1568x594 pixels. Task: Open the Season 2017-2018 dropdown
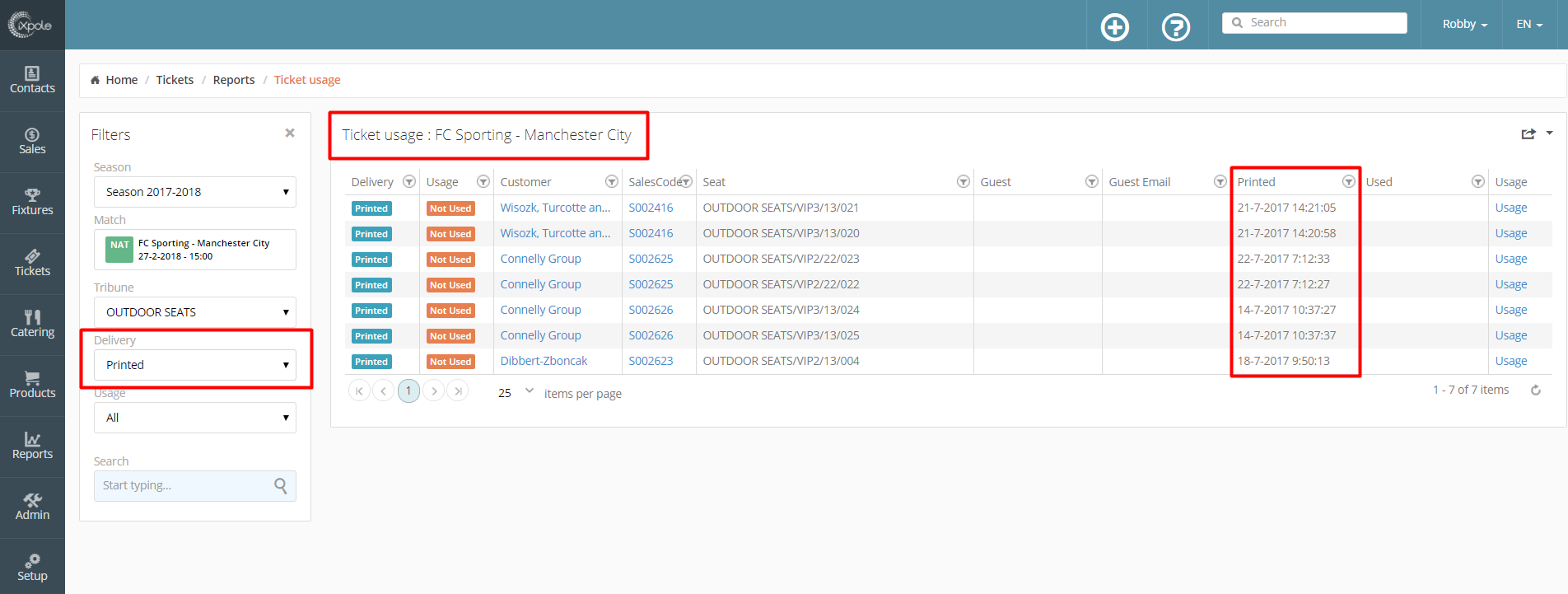(x=195, y=192)
